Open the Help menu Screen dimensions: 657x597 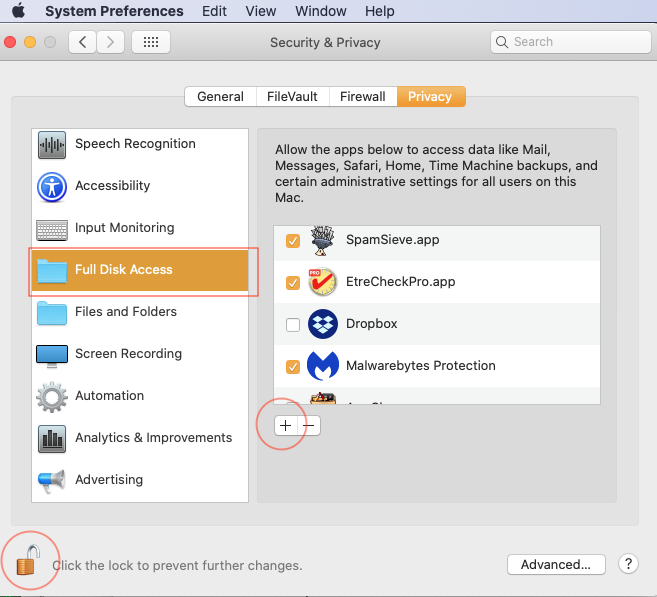pyautogui.click(x=380, y=11)
